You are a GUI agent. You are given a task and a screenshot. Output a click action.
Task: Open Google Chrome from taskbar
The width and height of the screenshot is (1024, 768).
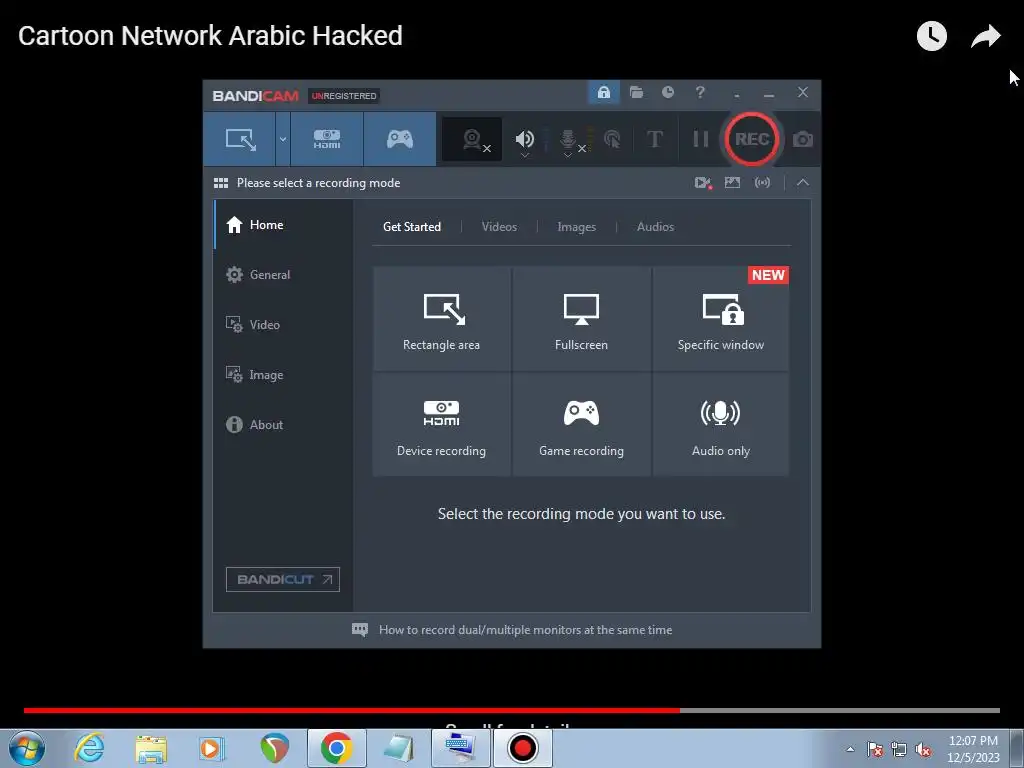(336, 748)
